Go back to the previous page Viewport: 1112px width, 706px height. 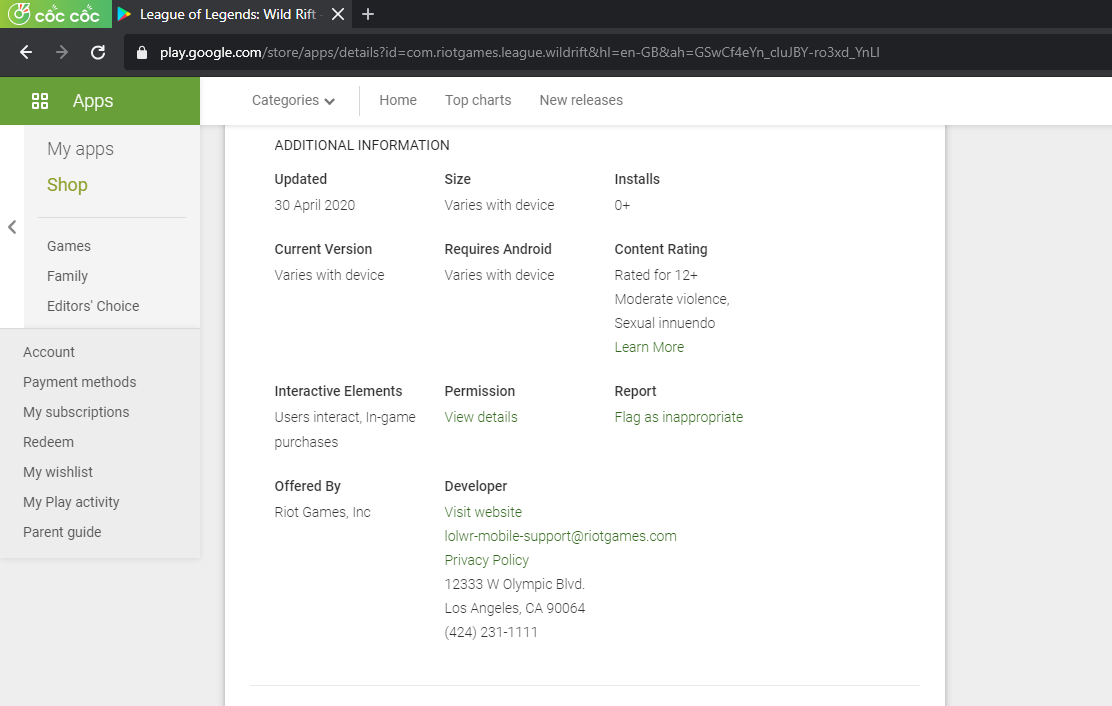coord(26,52)
